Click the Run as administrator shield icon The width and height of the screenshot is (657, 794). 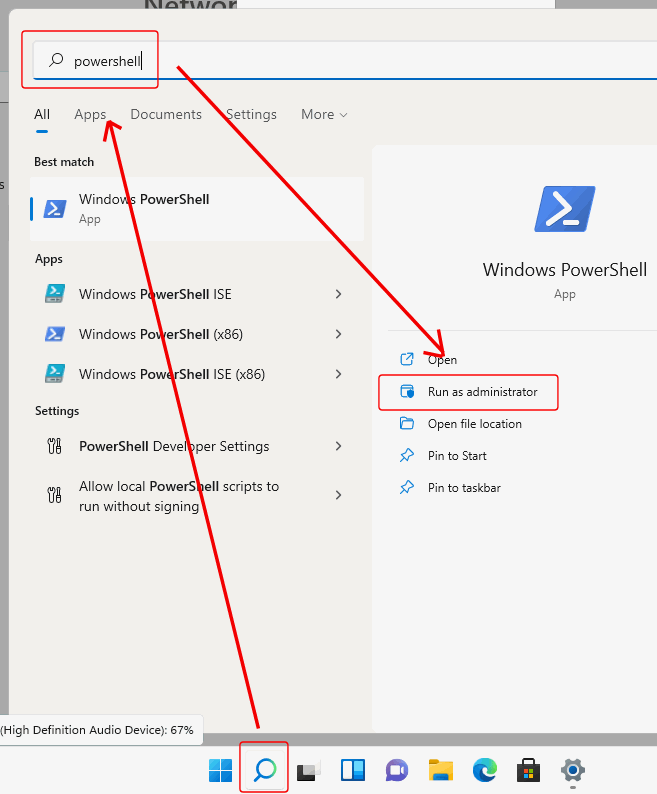407,391
